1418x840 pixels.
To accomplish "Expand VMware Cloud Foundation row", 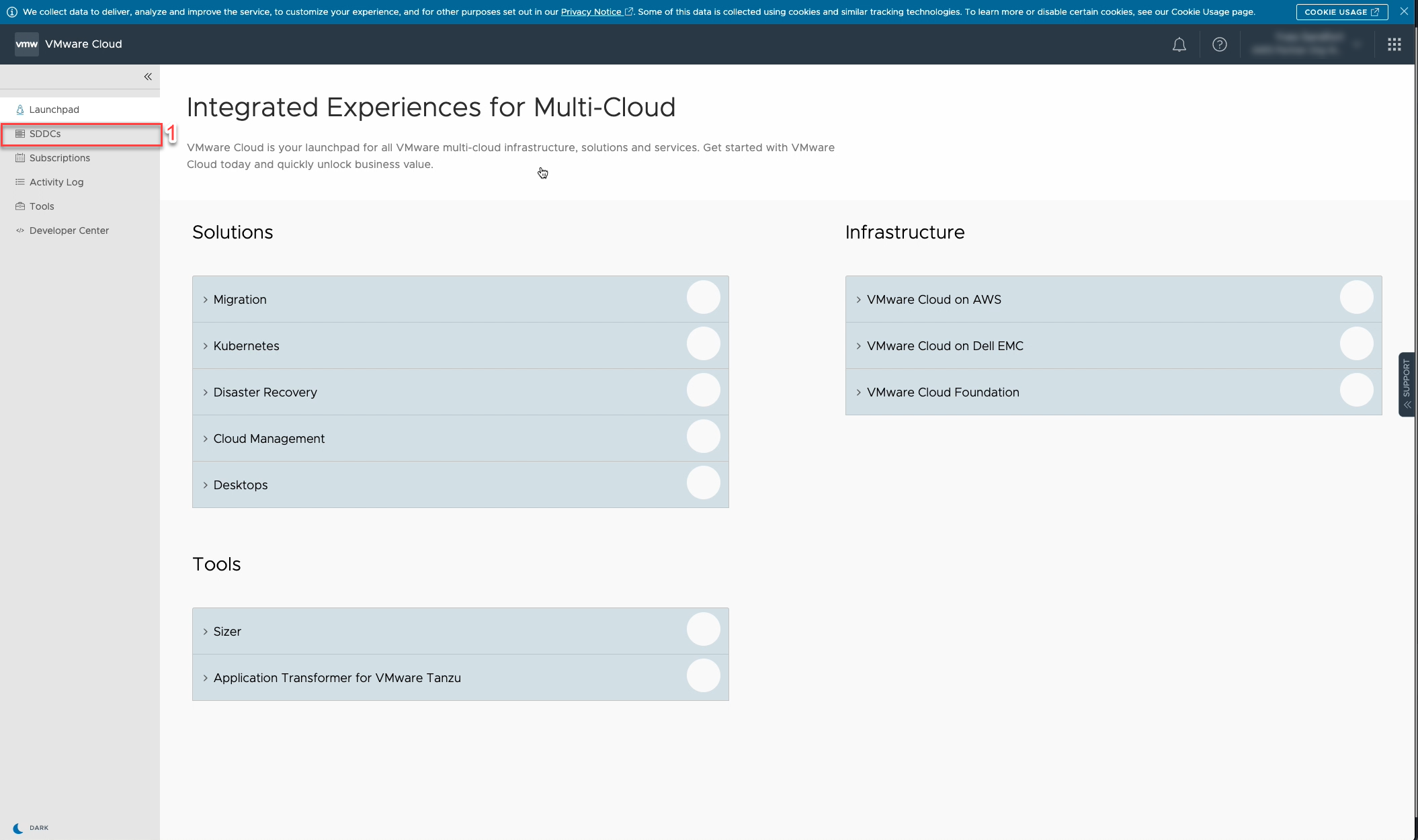I will click(x=1114, y=392).
